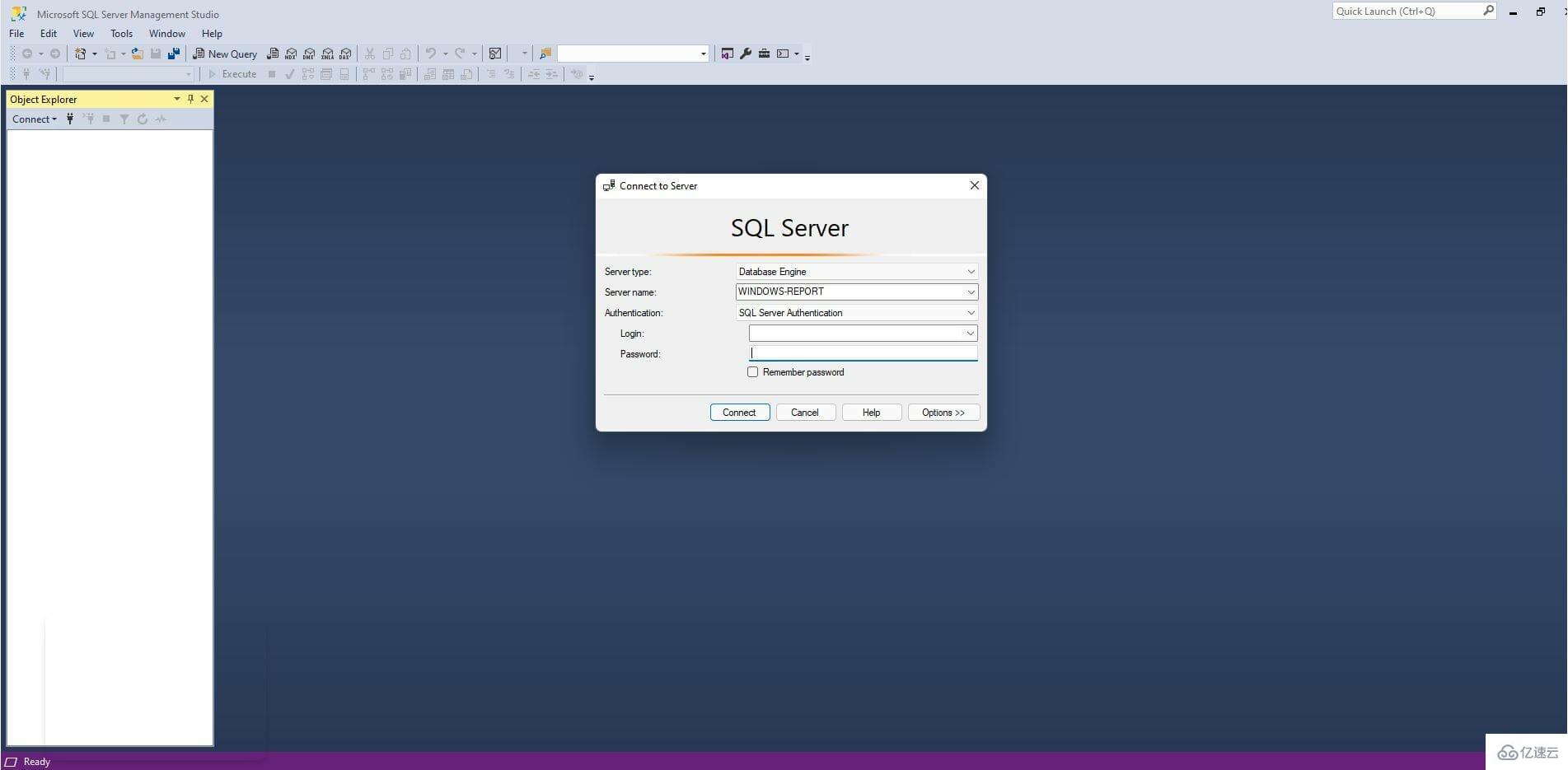The image size is (1568, 770).
Task: Open the New Project dropdown arrow
Action: [x=94, y=54]
